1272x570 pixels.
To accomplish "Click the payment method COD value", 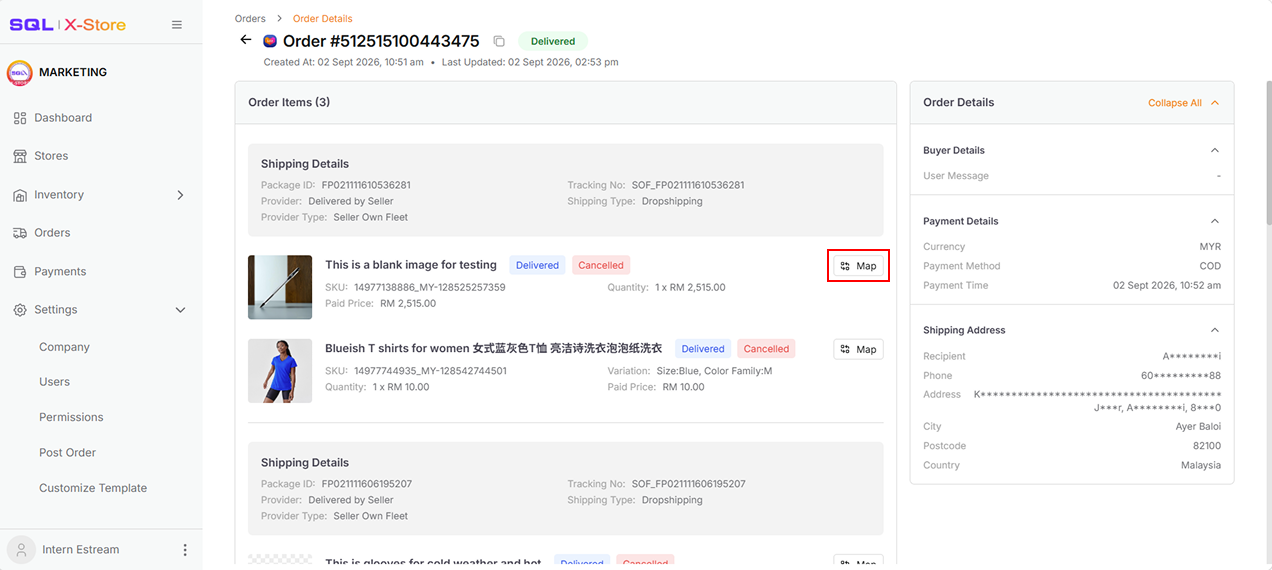I will coord(1210,266).
